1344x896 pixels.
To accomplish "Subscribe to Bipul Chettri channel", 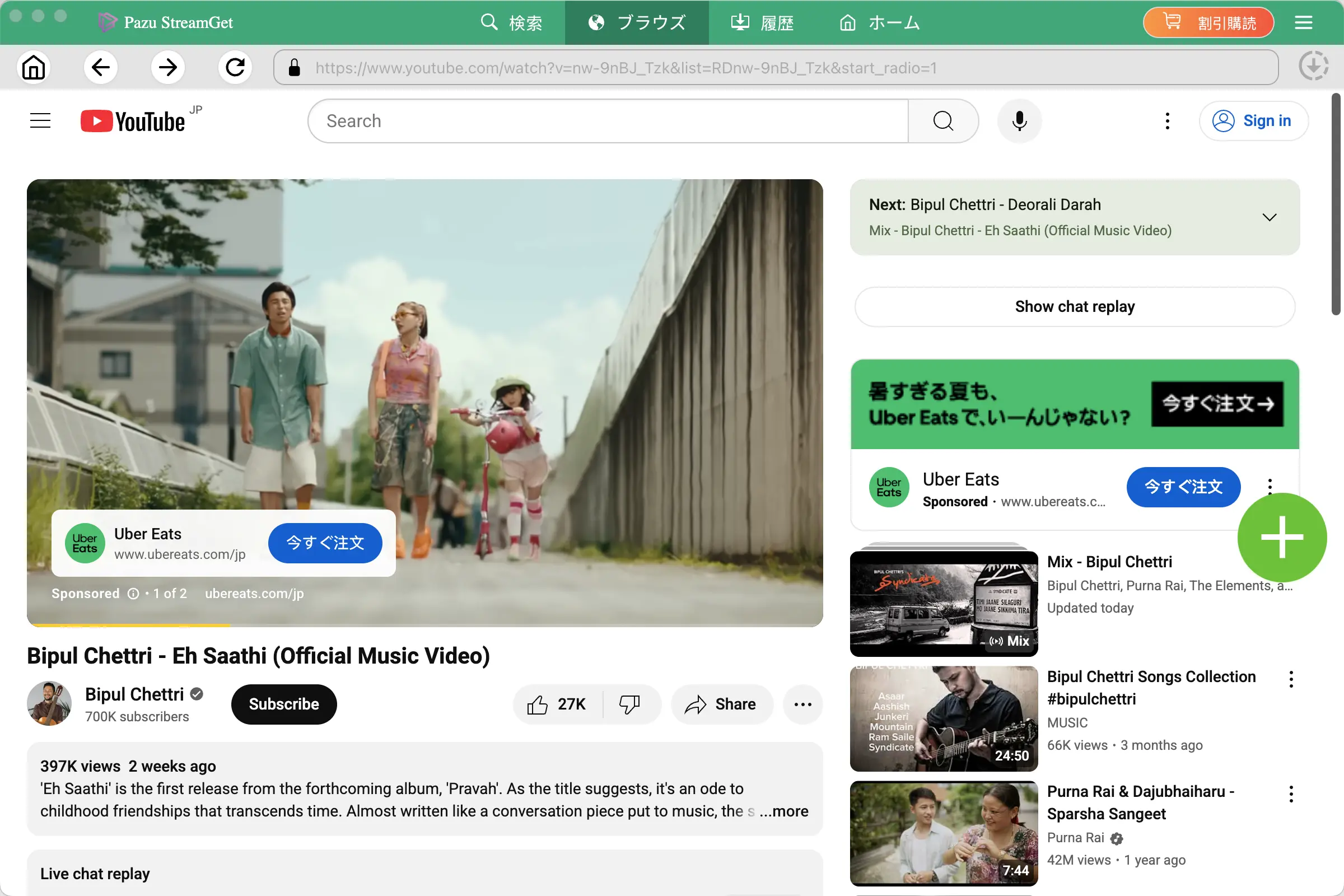I will (284, 704).
